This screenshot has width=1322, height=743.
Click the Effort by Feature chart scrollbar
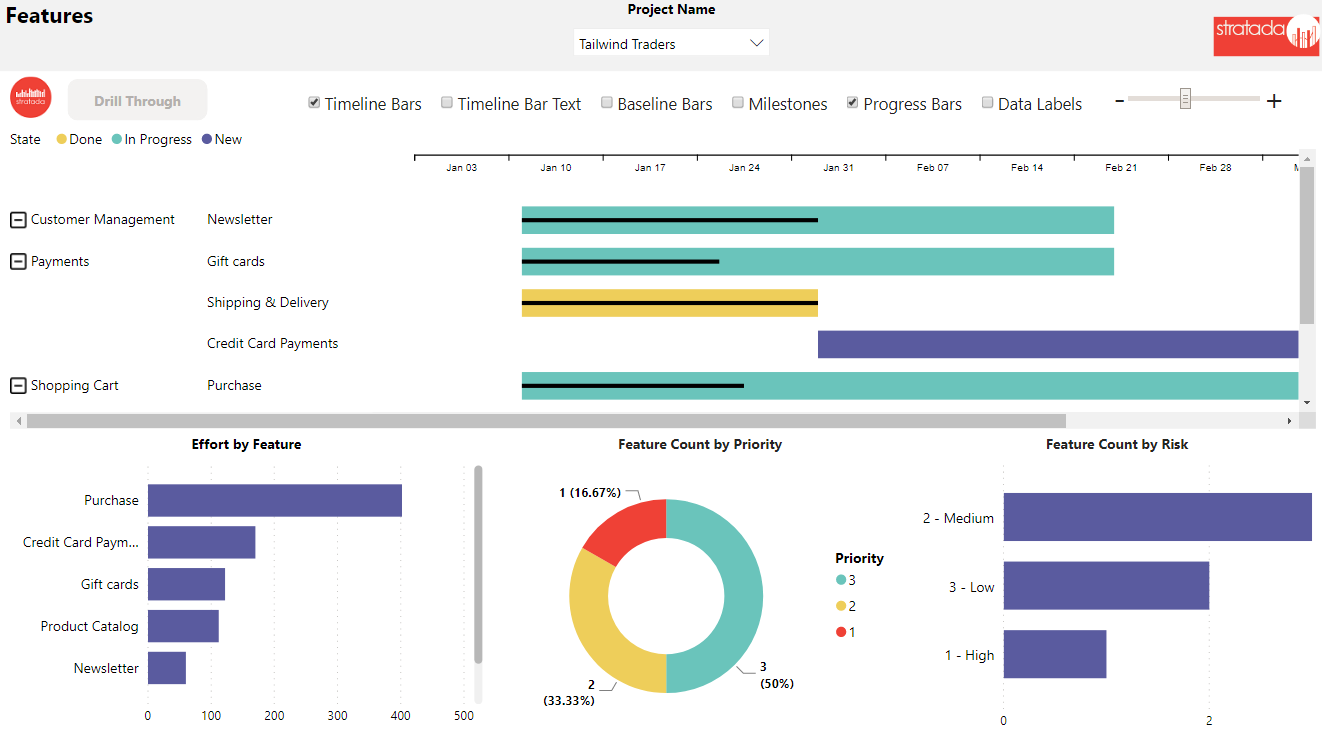(x=478, y=564)
